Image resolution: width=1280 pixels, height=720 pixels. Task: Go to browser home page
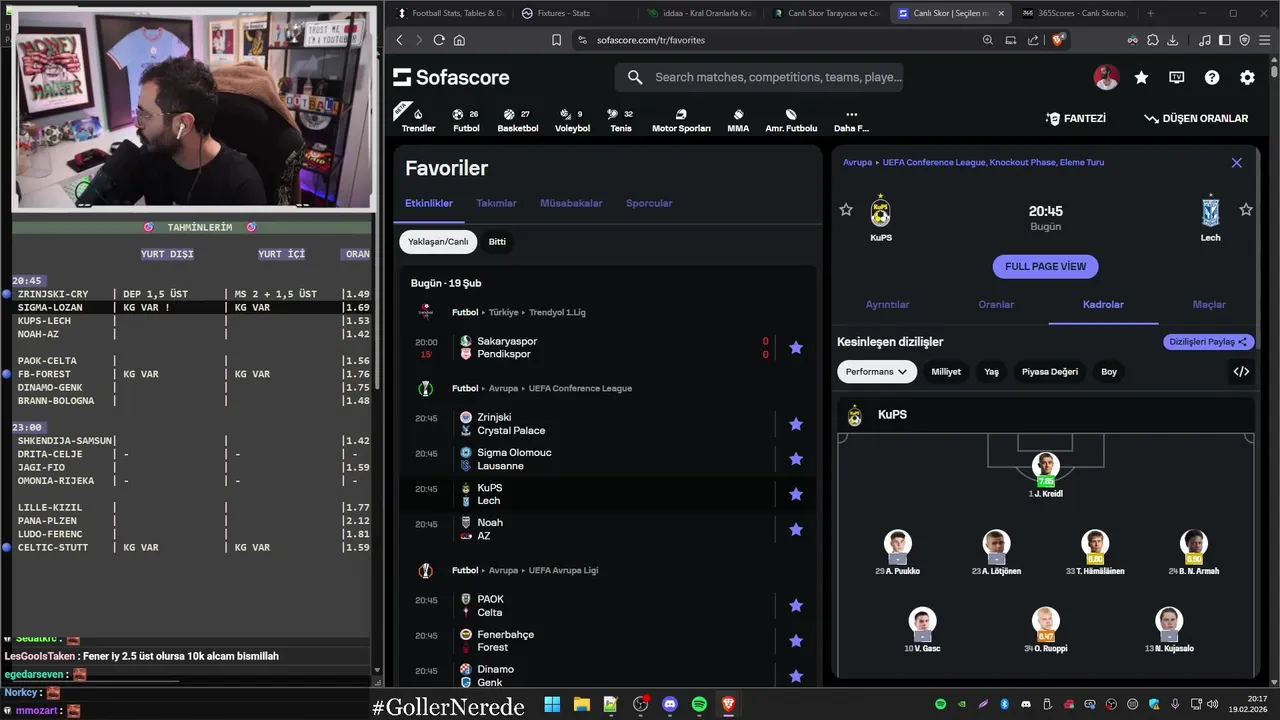coord(459,40)
